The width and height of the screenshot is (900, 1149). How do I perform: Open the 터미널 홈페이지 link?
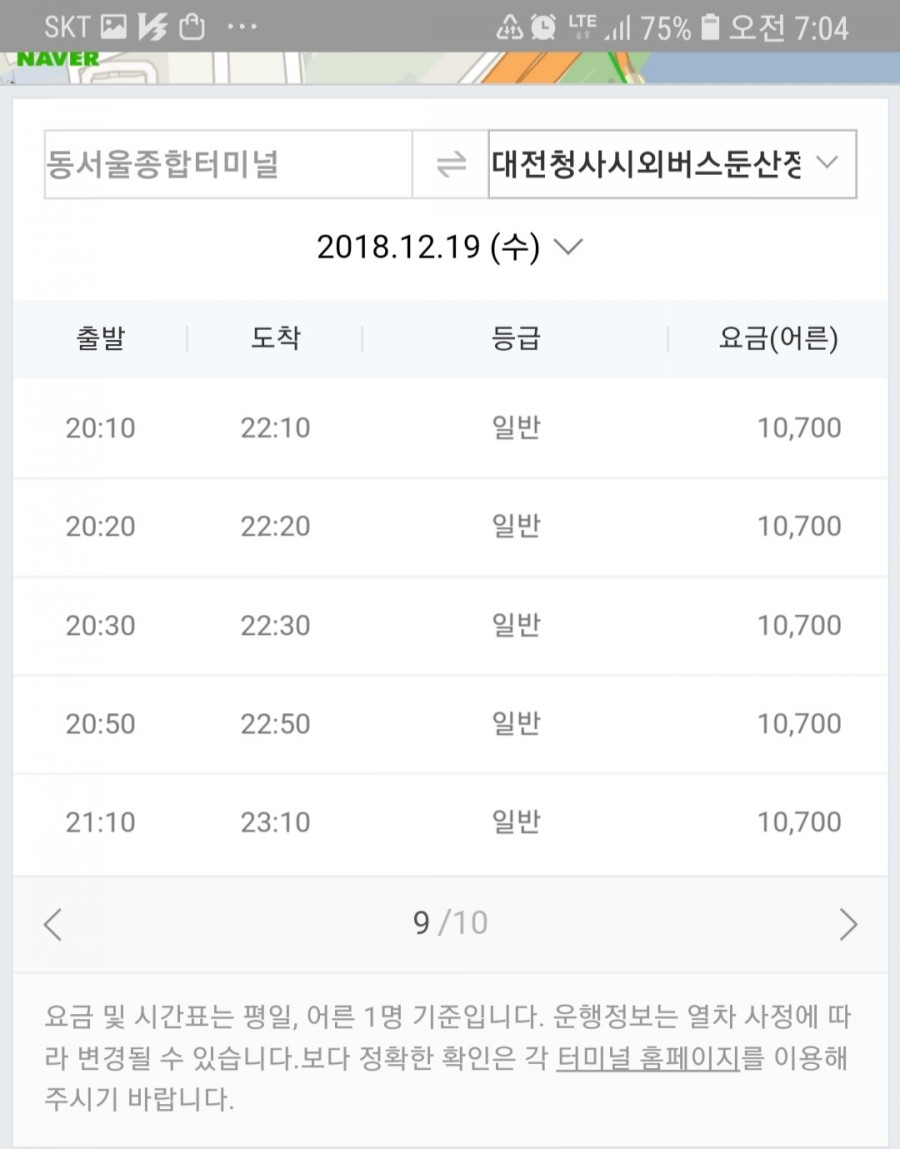pos(649,1058)
